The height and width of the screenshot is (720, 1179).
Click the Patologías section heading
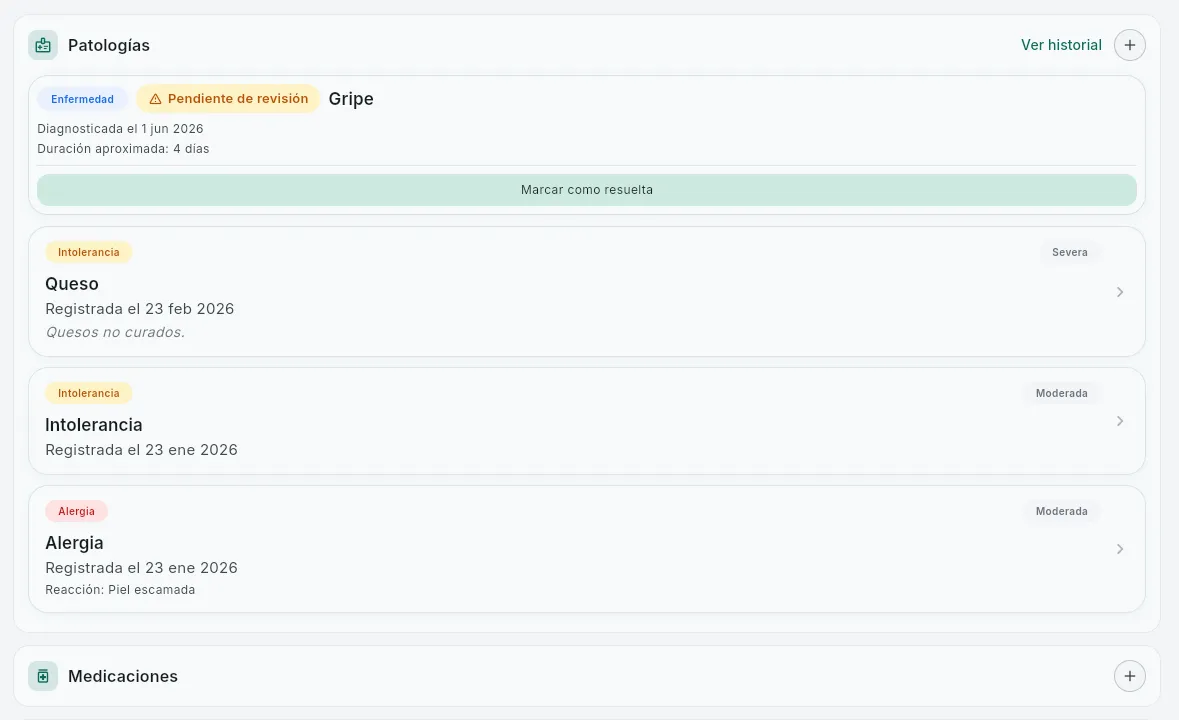109,45
